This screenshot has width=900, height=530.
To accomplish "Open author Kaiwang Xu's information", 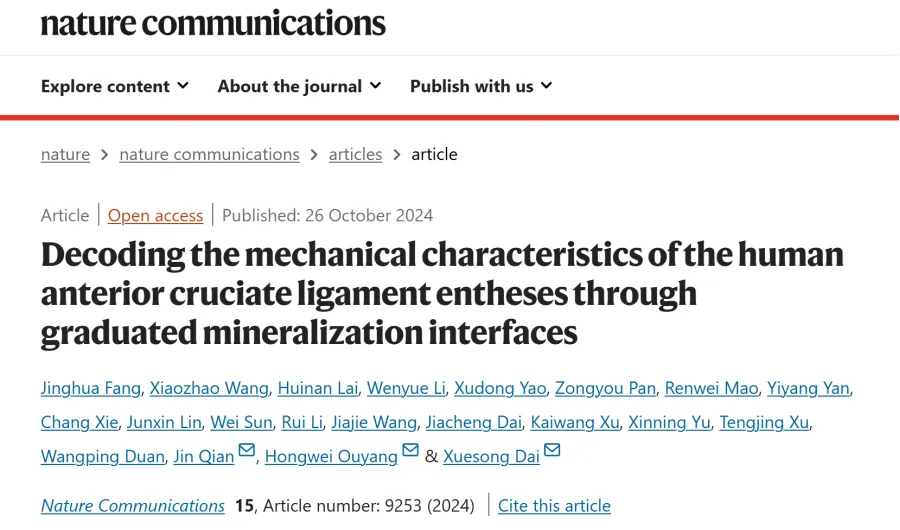I will [x=575, y=422].
